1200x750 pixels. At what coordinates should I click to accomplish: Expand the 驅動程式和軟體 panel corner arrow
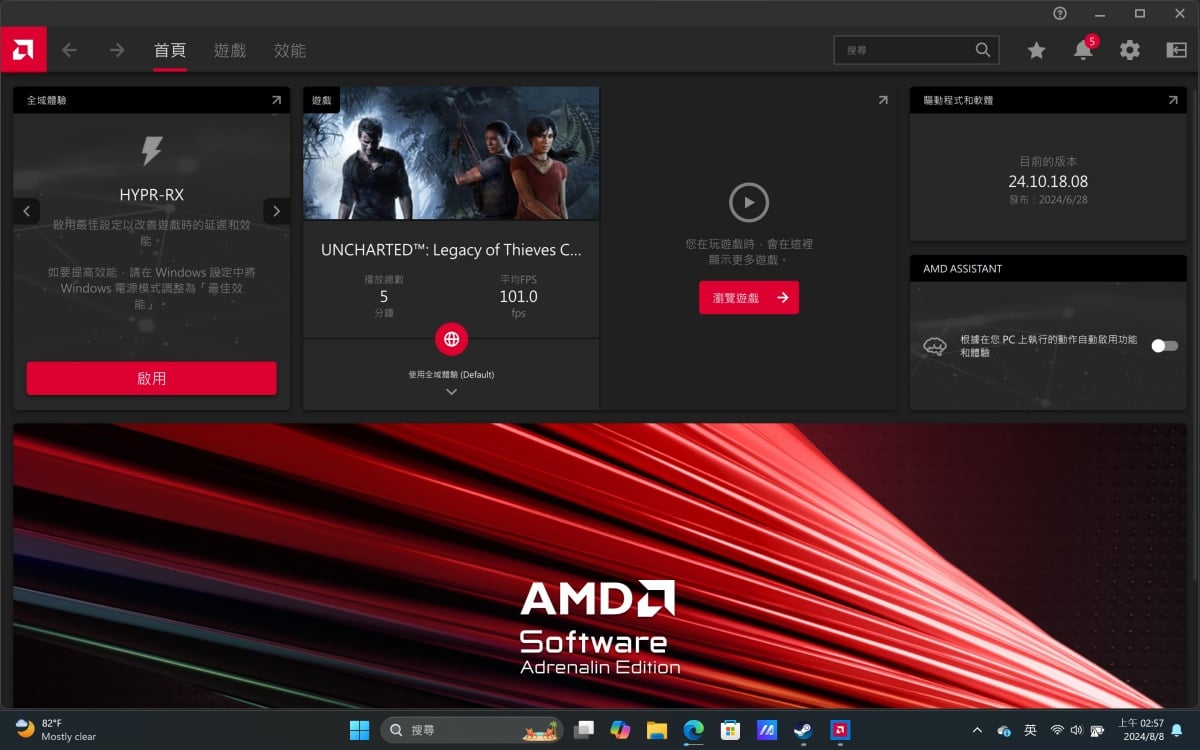coord(1173,100)
